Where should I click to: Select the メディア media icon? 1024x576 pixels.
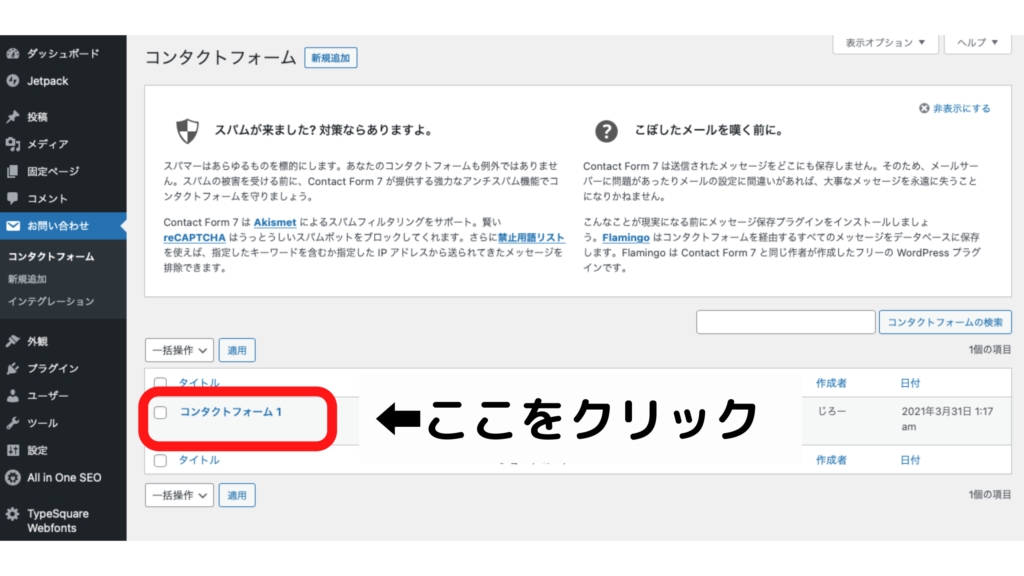point(12,144)
